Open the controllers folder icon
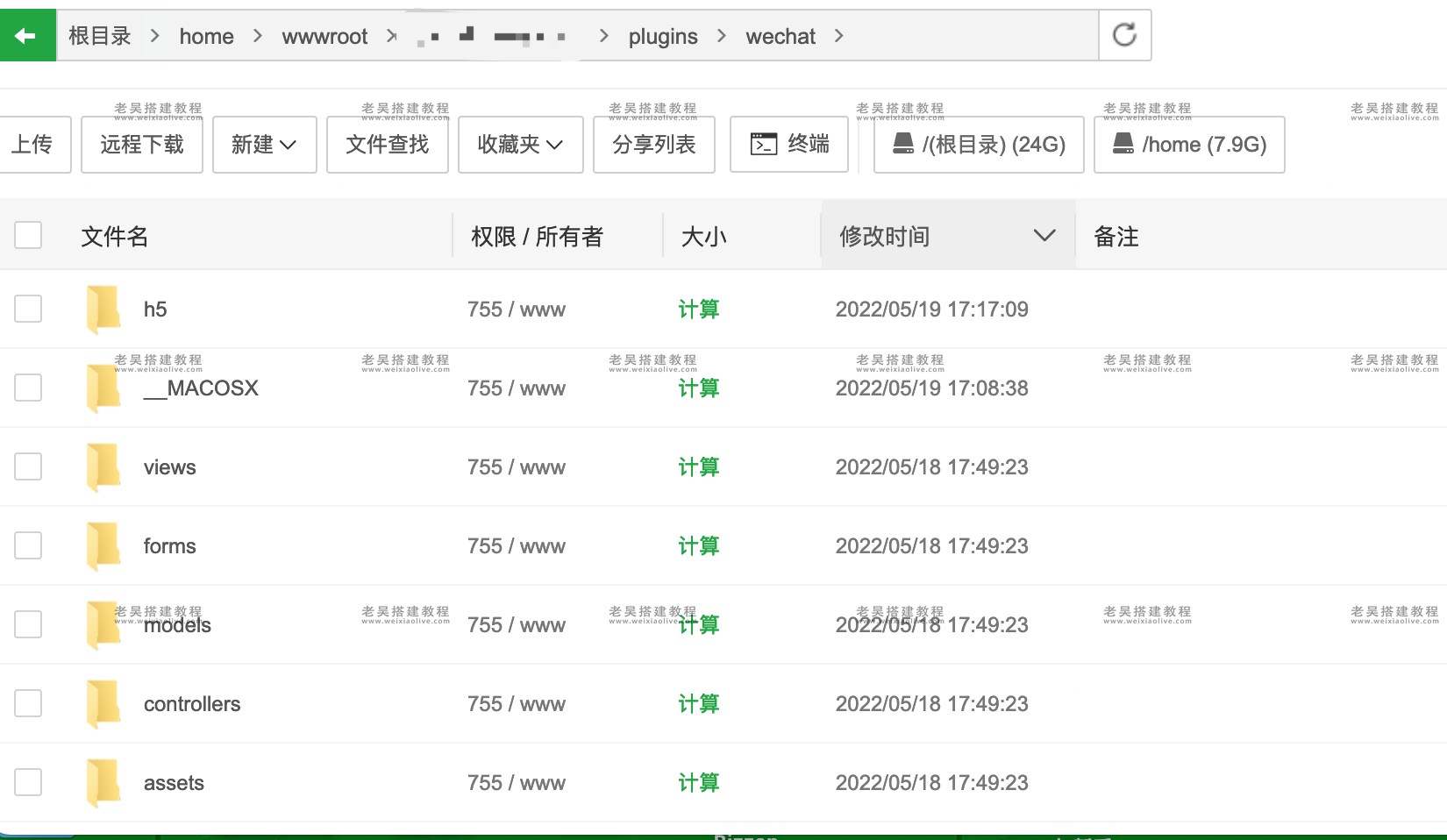 (103, 703)
